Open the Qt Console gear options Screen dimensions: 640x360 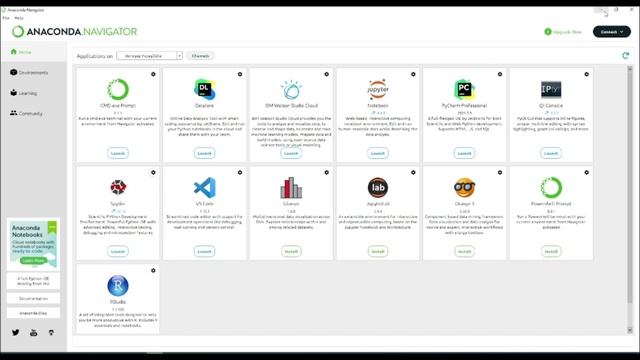(x=587, y=74)
